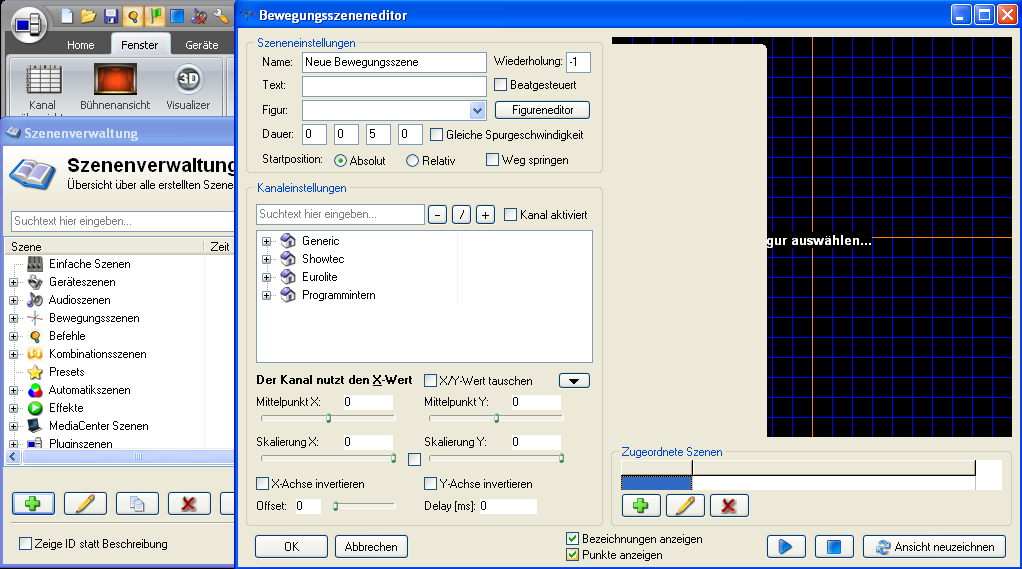Delete scene in Szenenverwaltung panel

[189, 503]
